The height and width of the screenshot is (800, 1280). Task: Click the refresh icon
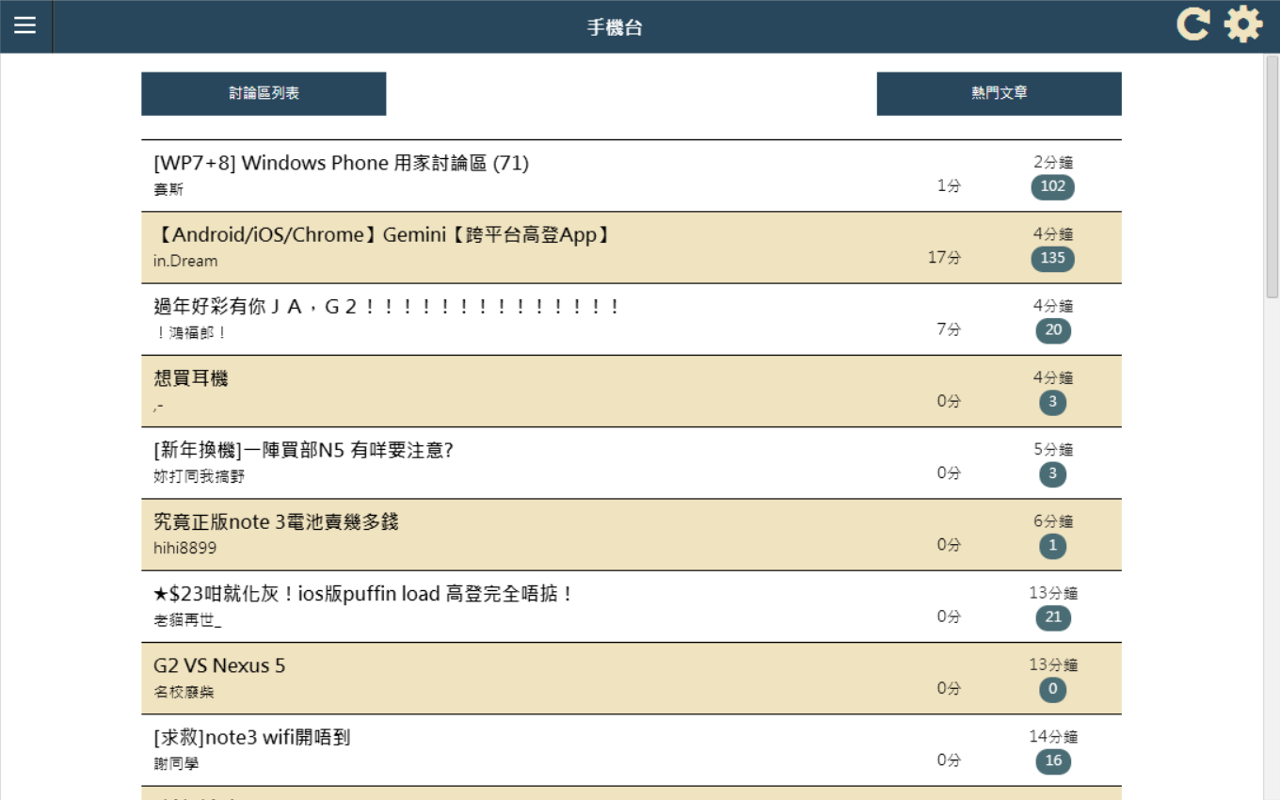[1192, 24]
